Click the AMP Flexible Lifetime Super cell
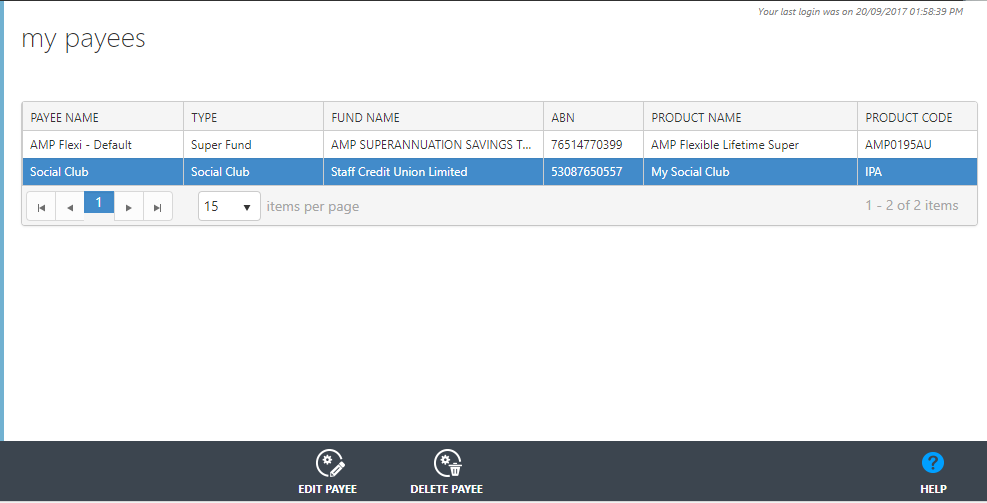Viewport: 987px width, 503px height. point(750,145)
